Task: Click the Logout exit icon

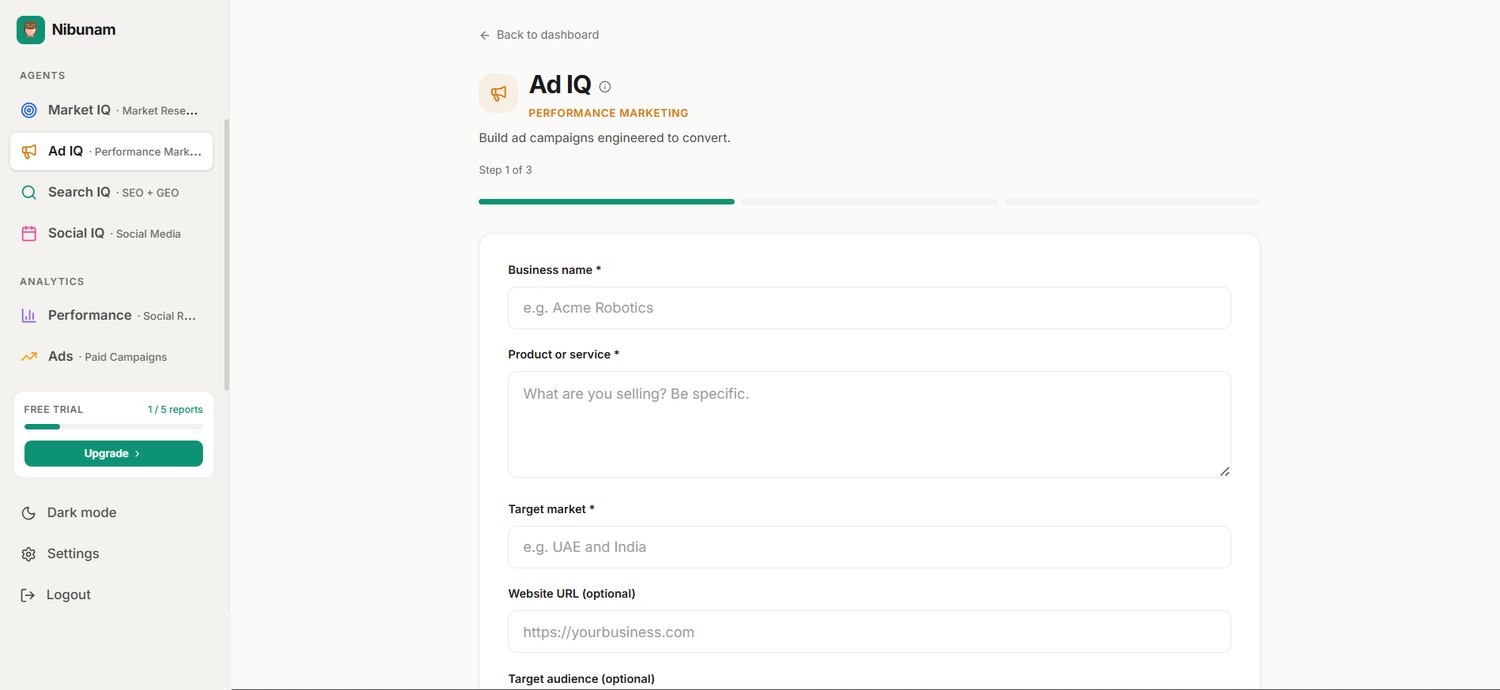Action: [28, 595]
